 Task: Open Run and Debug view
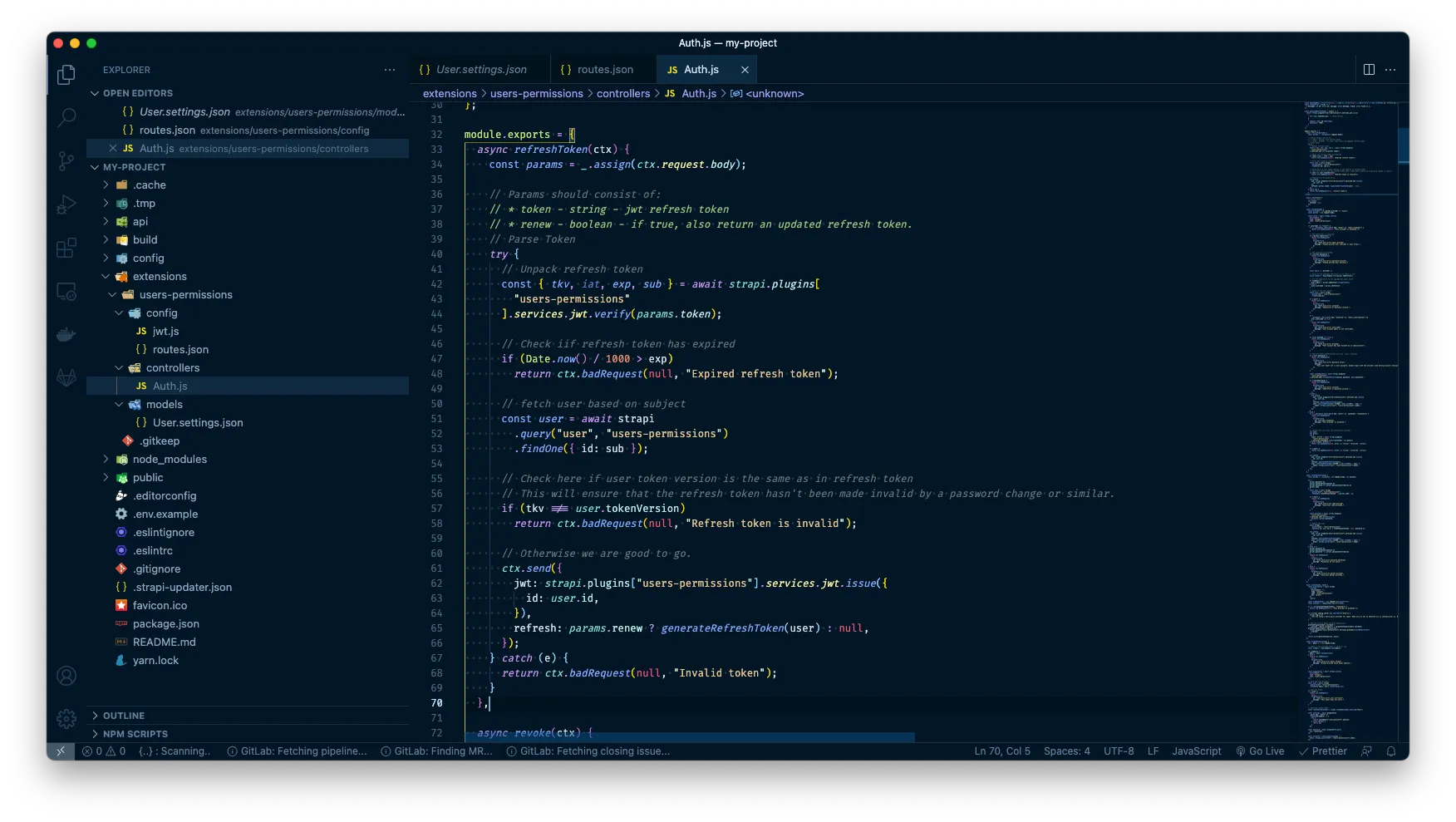(x=66, y=204)
